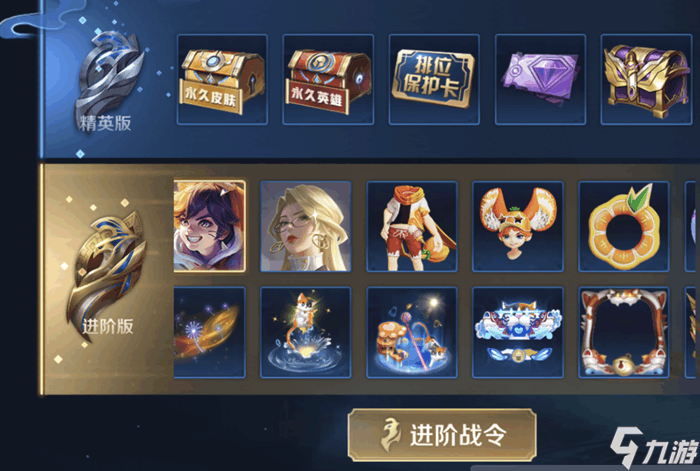Select the koi fish avatar frame

click(624, 332)
